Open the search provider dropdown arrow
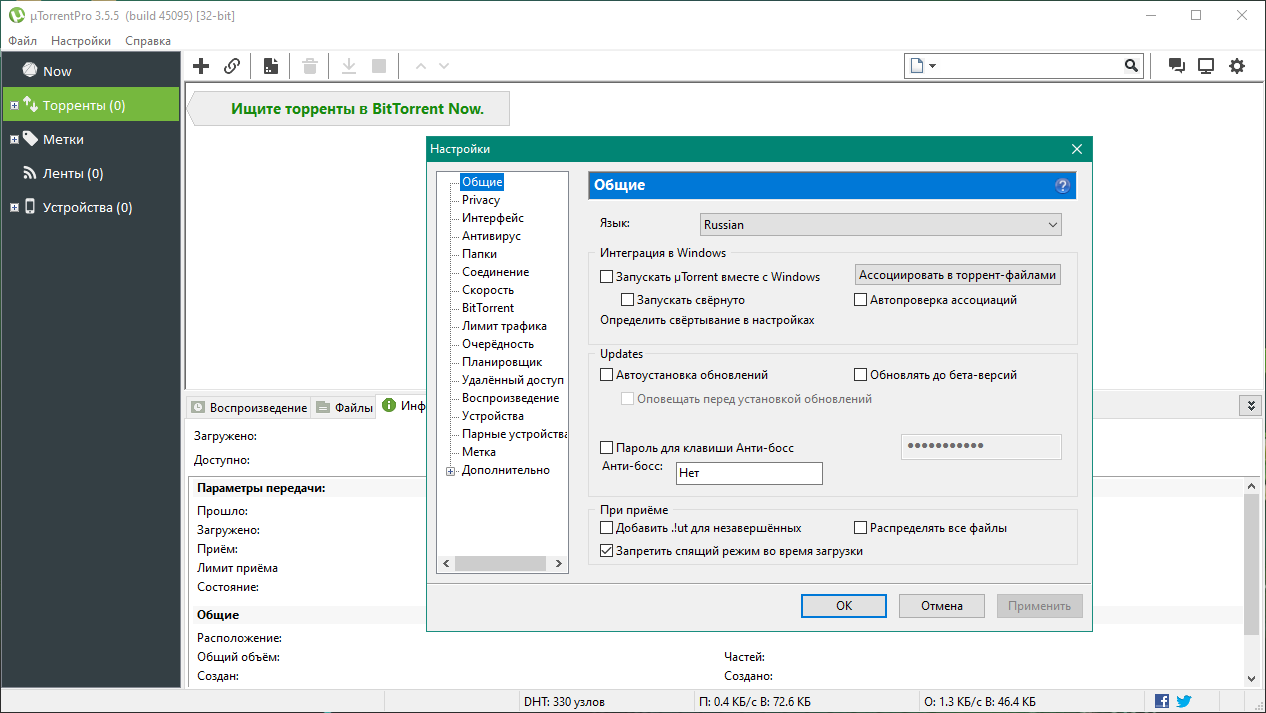The height and width of the screenshot is (713, 1266). (x=933, y=66)
